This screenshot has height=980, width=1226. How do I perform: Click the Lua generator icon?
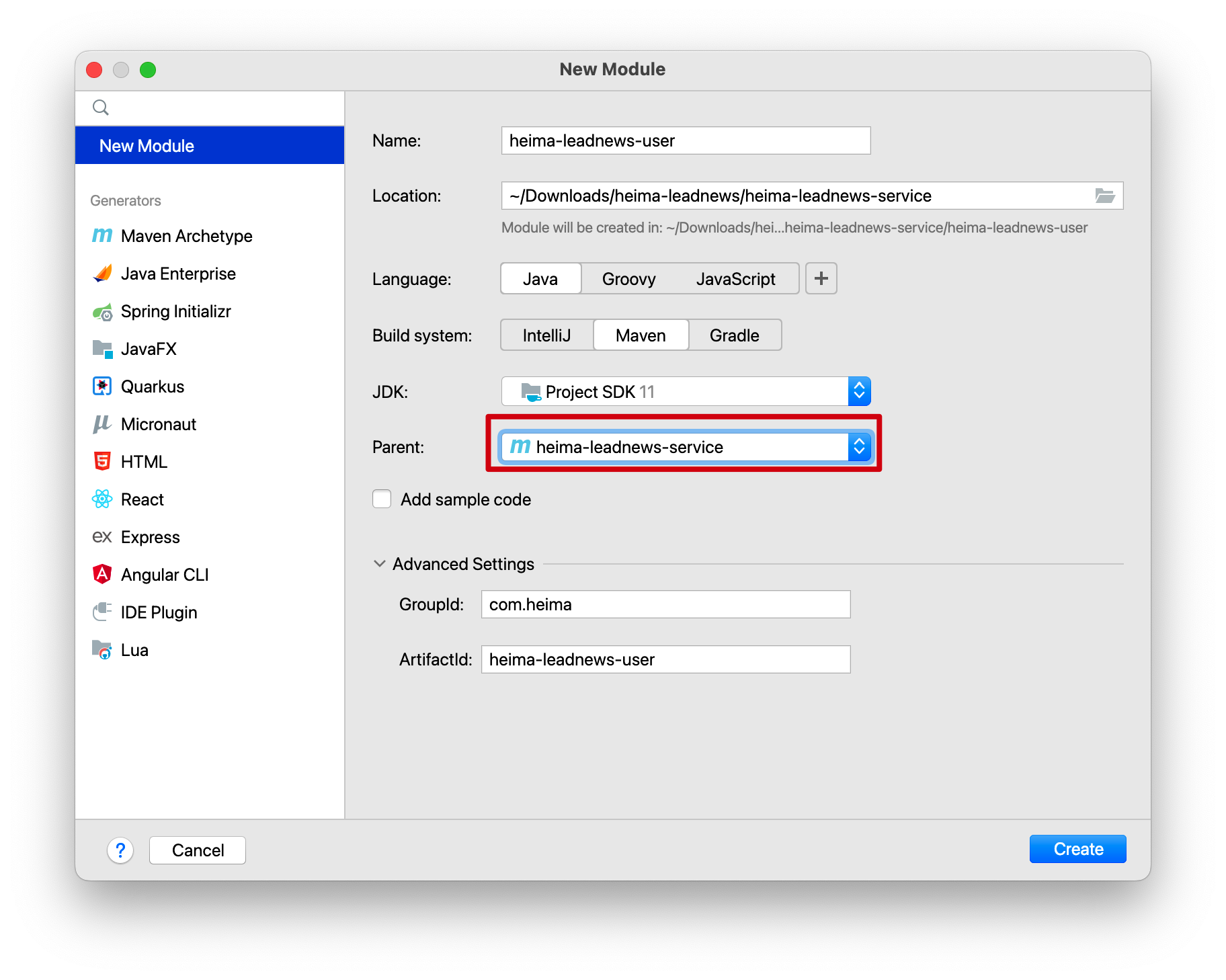[102, 650]
